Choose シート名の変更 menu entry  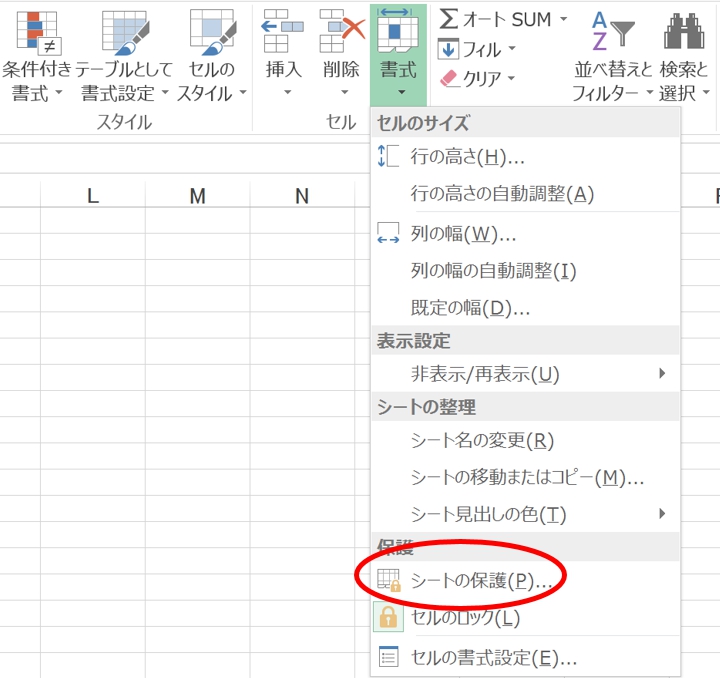[481, 441]
